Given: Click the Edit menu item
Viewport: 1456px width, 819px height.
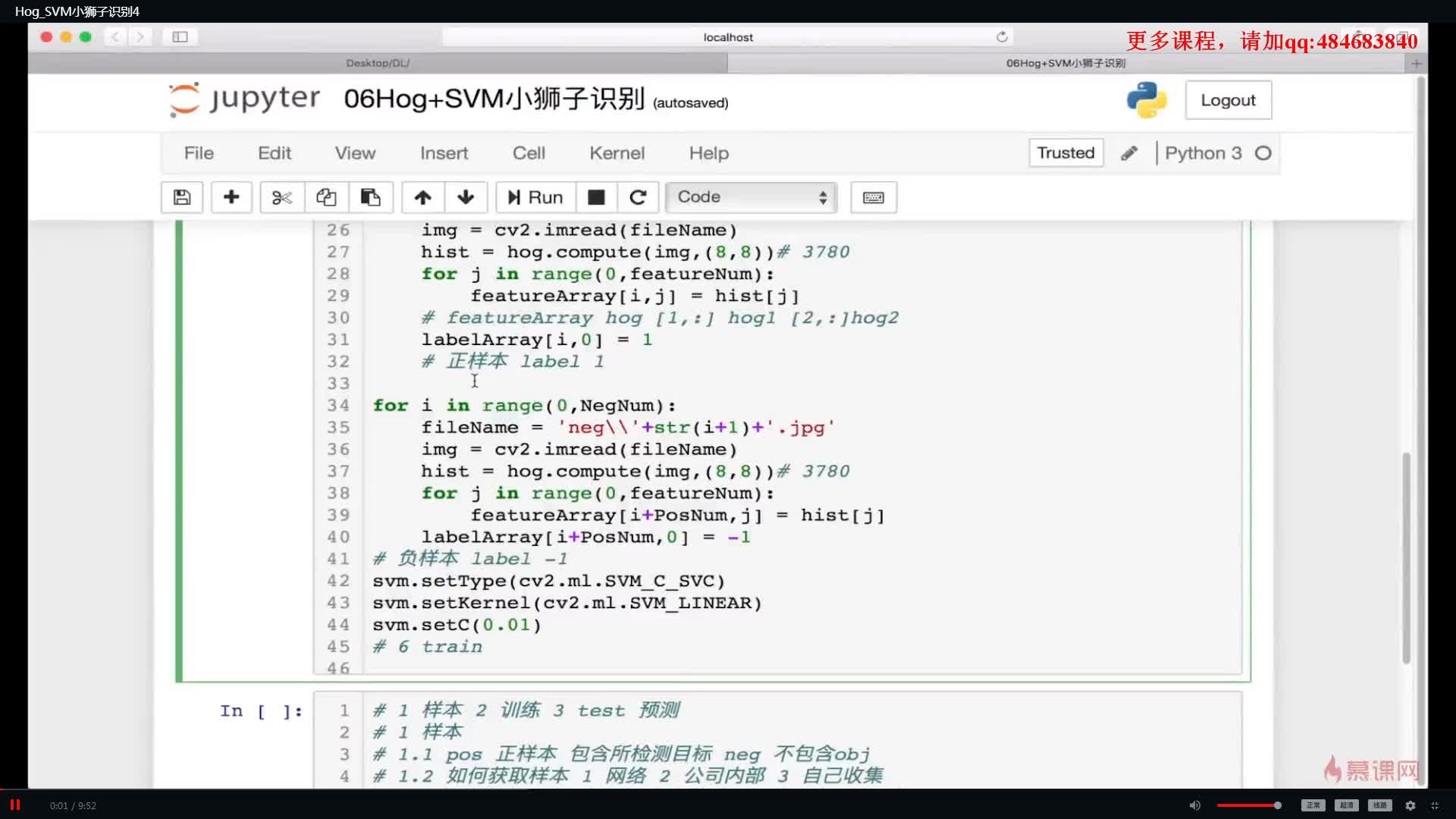Looking at the screenshot, I should [275, 152].
